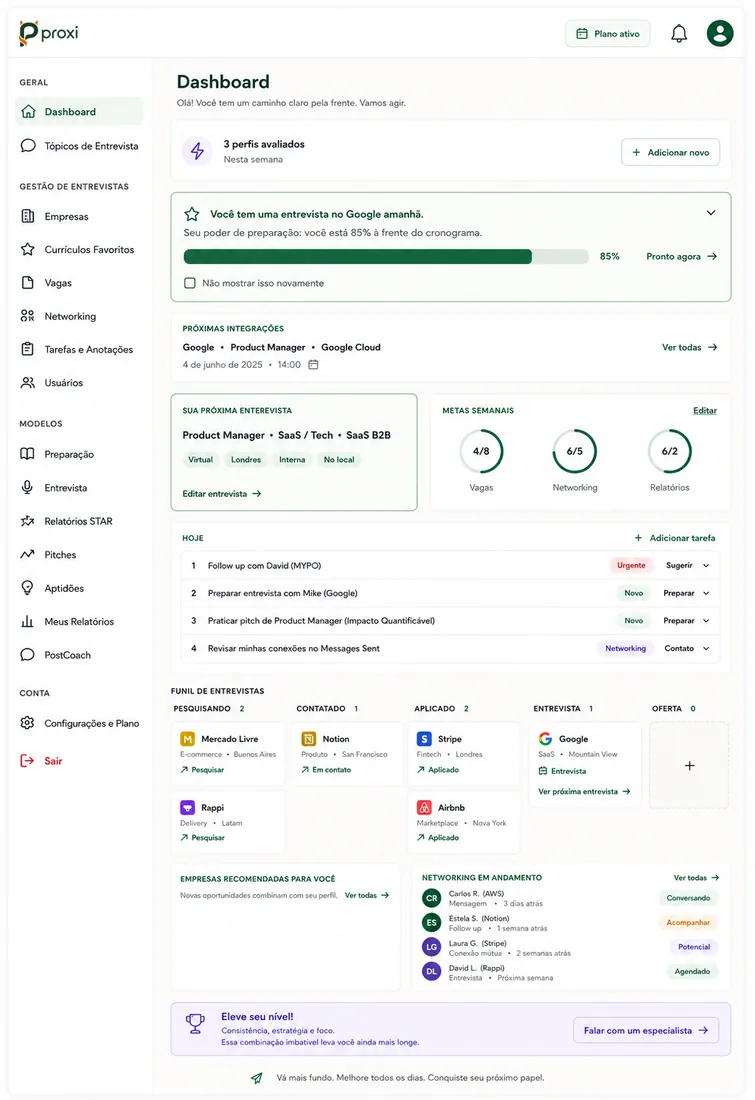Click Ver todas in Empresas Recomendadas
Screen dimensions: 755x1100
pos(366,895)
